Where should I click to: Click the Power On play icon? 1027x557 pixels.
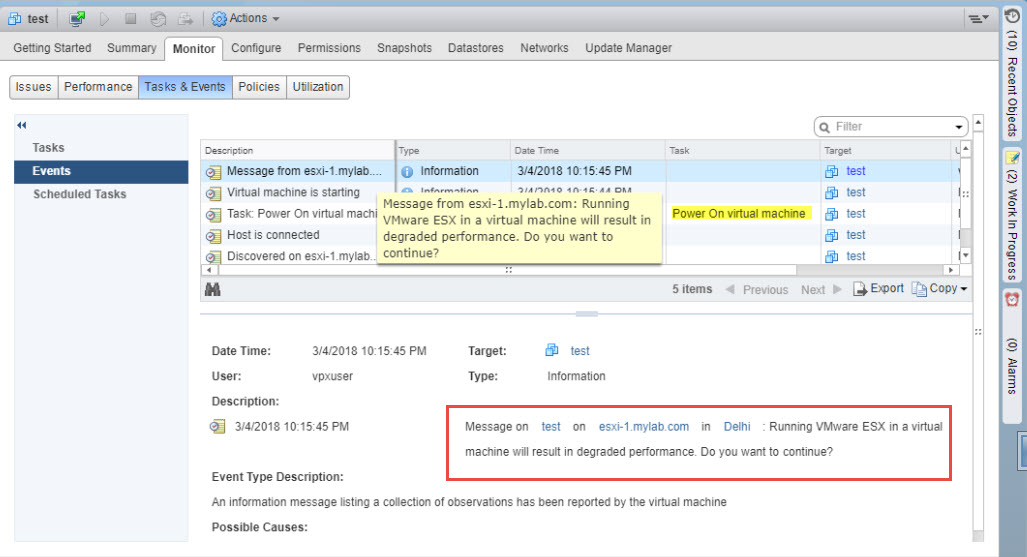click(104, 18)
